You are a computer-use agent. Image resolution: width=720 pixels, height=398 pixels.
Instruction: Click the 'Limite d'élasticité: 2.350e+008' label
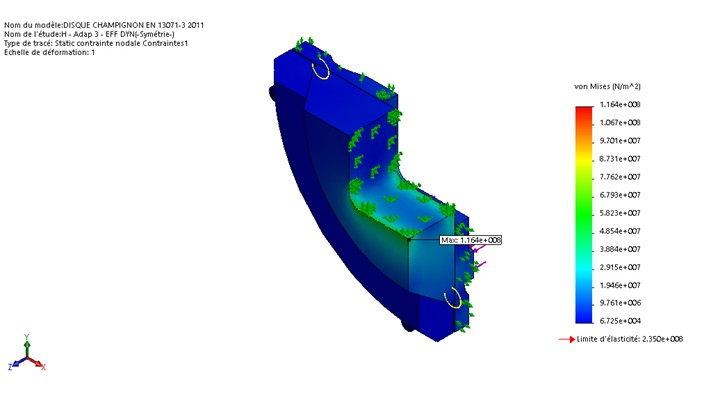630,339
